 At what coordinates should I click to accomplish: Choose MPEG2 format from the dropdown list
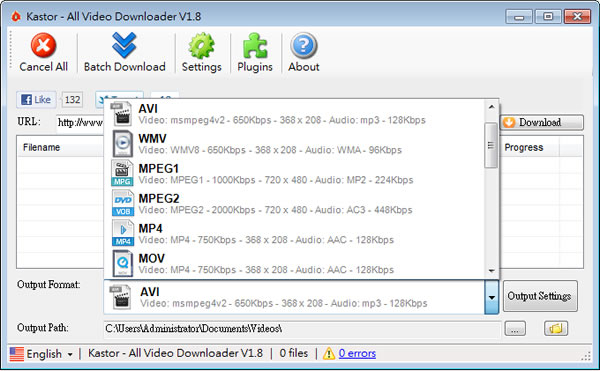coord(294,204)
